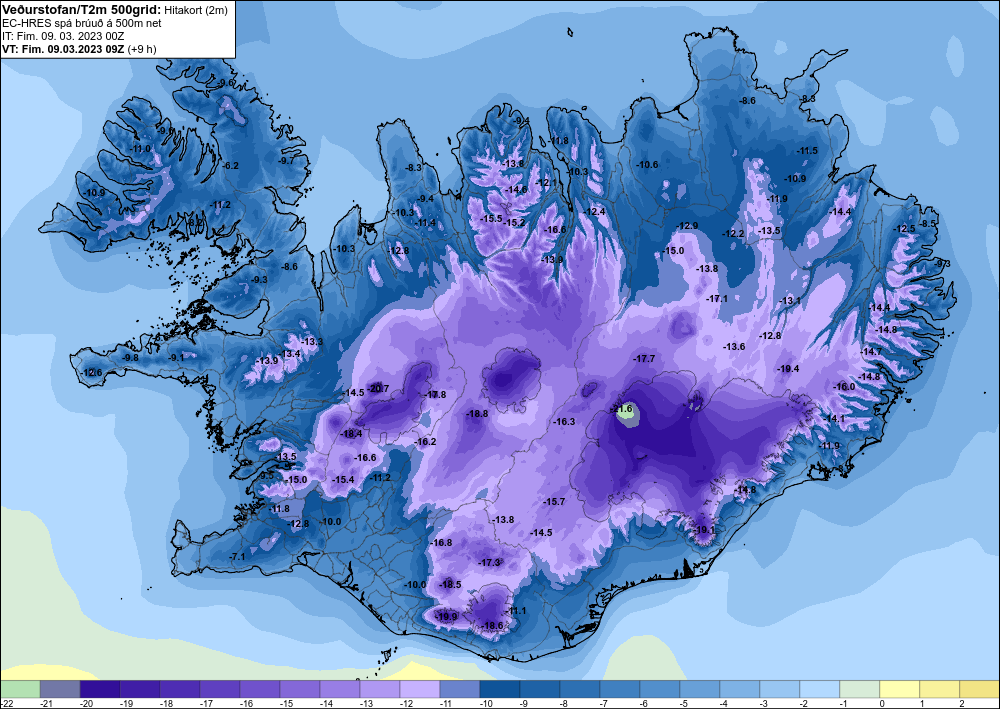
Task: Click the -18.5 temperature label
Action: [450, 585]
